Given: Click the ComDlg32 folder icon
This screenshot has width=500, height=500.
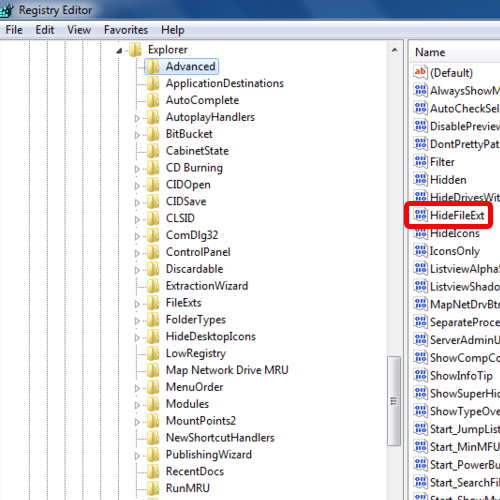Looking at the screenshot, I should [153, 235].
